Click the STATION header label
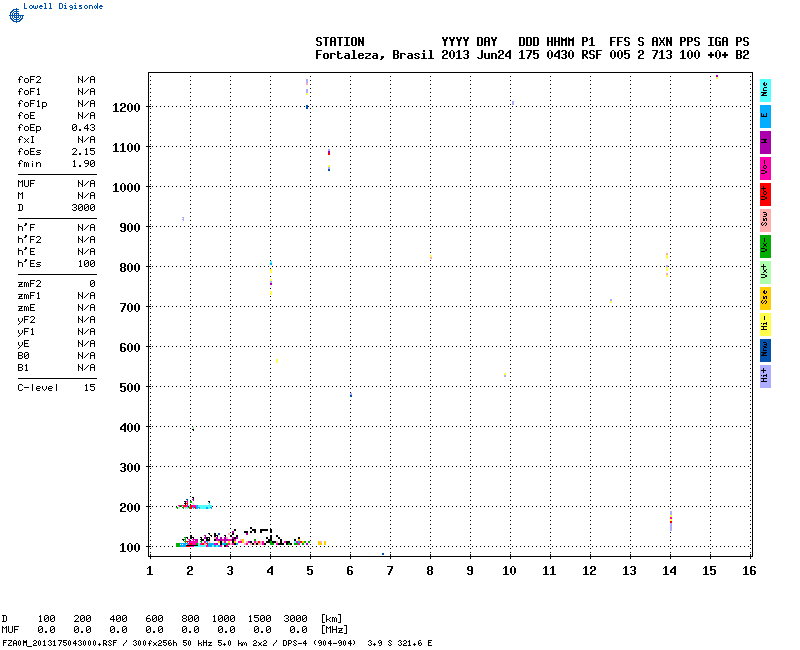 pos(340,42)
